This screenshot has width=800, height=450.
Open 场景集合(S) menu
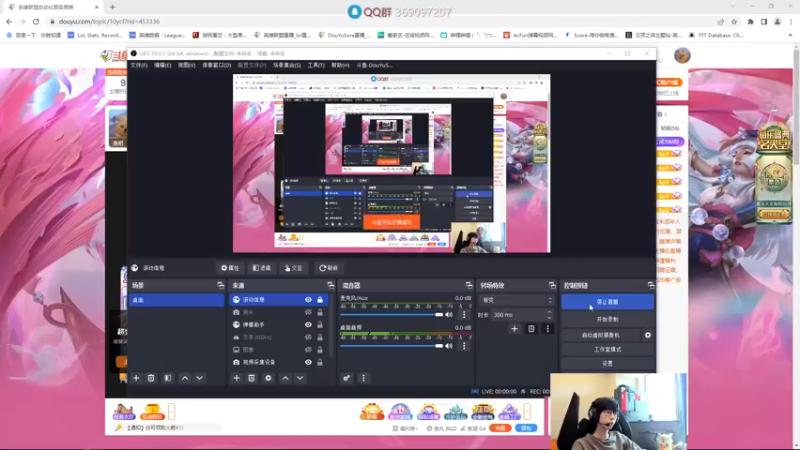pos(287,65)
